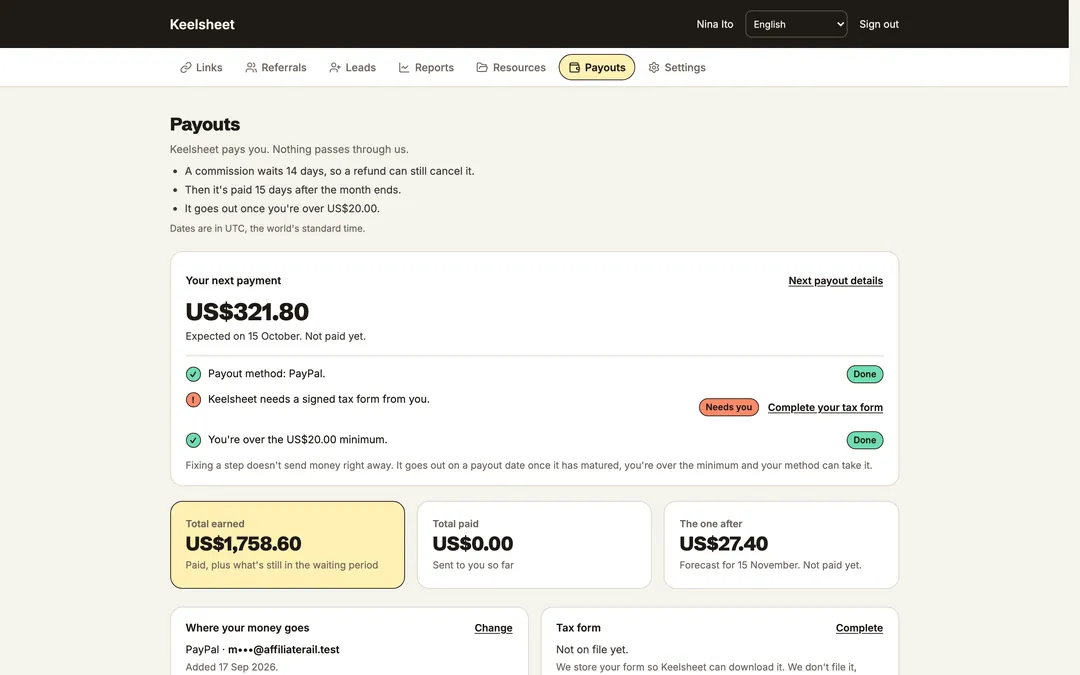Click the Links chain icon
The image size is (1080, 675).
[x=186, y=68]
